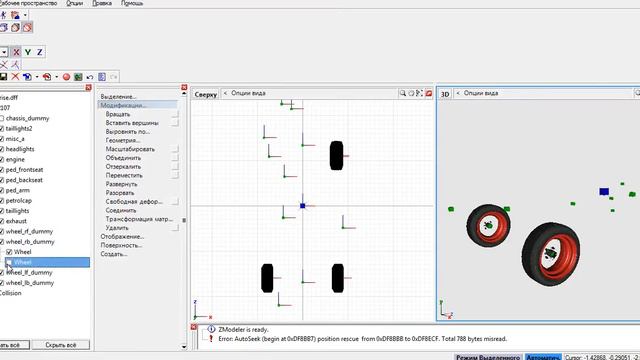The image size is (640, 360).
Task: Open Опции вида in the Сверху viewport
Action: pos(248,93)
